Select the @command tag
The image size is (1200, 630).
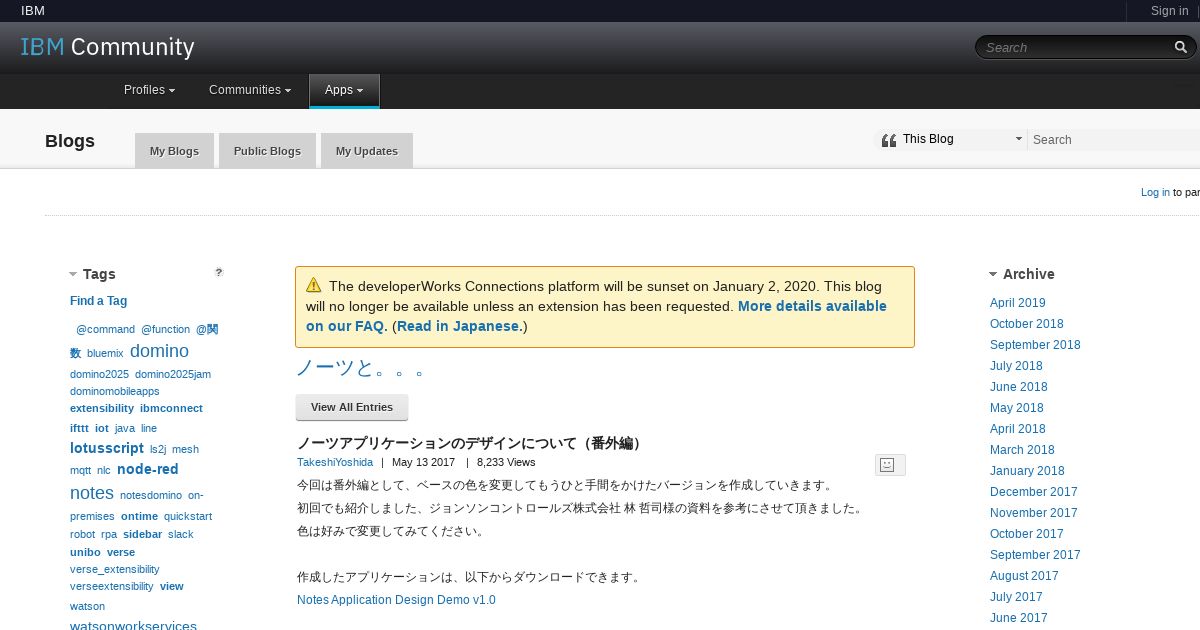click(x=105, y=329)
